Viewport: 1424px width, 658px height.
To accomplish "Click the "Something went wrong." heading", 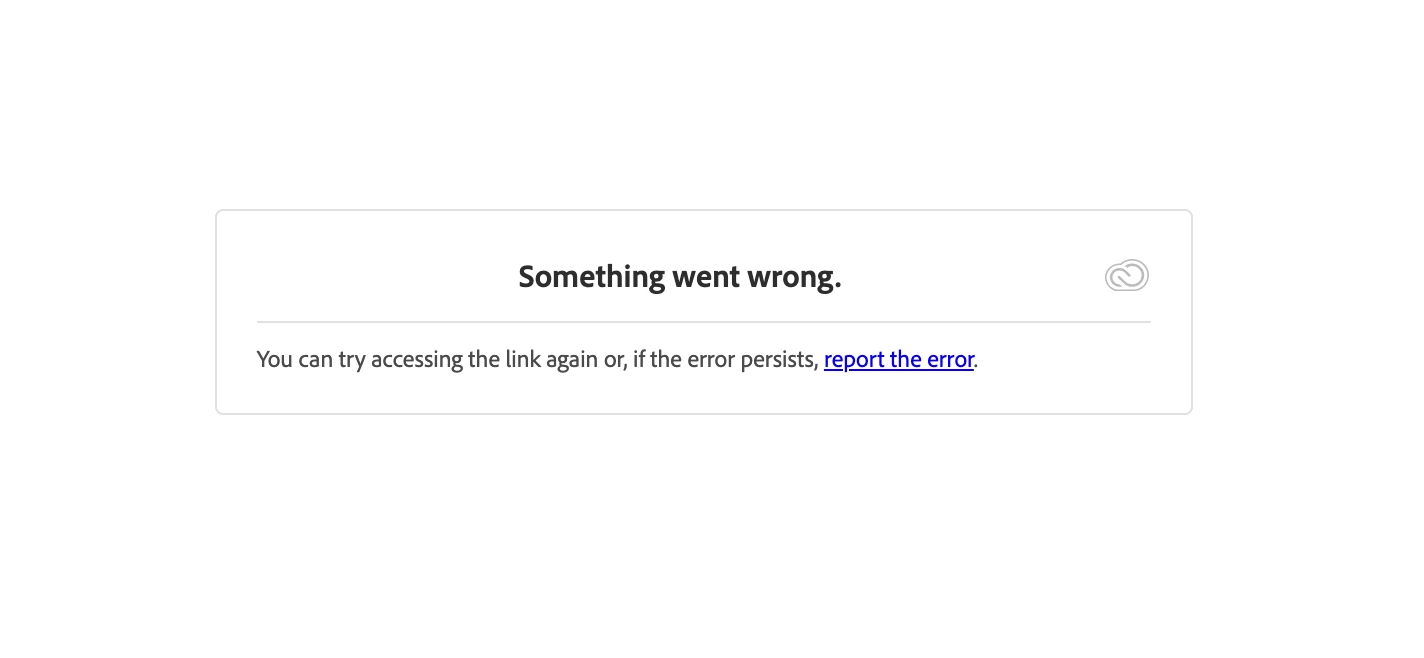I will click(680, 276).
